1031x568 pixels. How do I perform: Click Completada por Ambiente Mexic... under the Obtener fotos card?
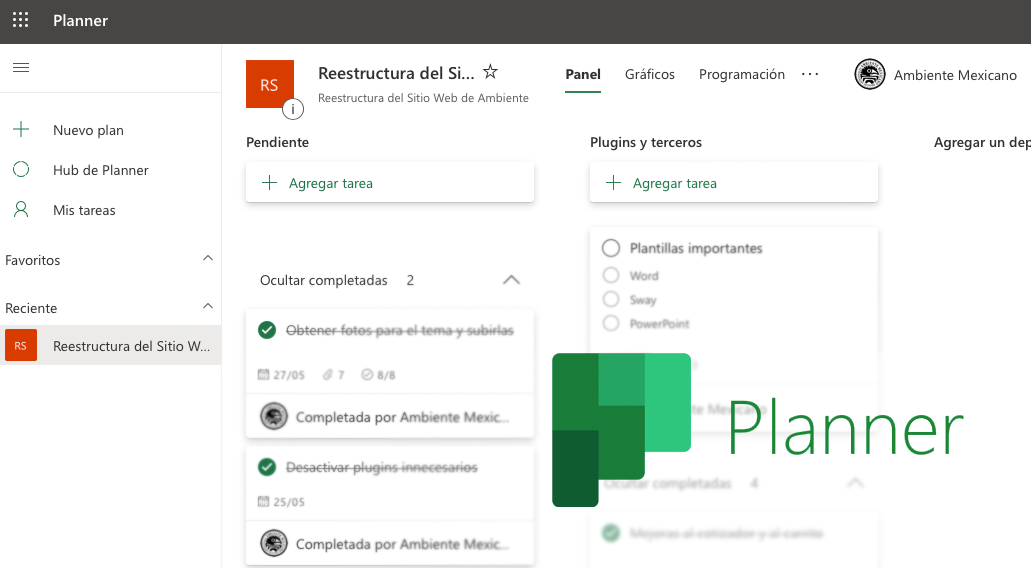click(x=402, y=417)
